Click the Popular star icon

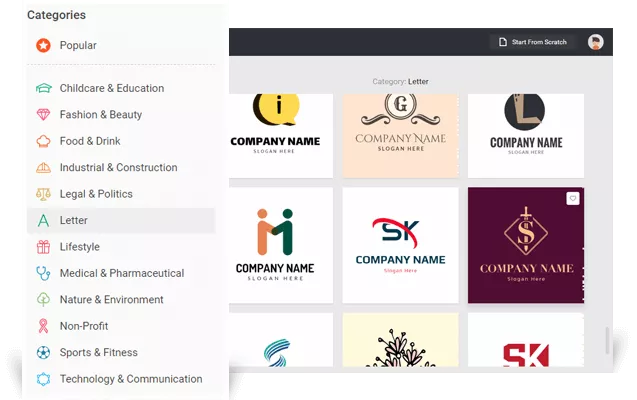pos(43,45)
